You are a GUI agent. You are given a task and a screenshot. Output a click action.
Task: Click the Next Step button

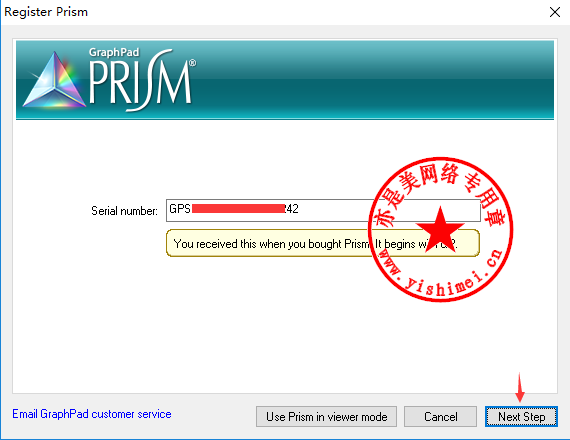(521, 416)
